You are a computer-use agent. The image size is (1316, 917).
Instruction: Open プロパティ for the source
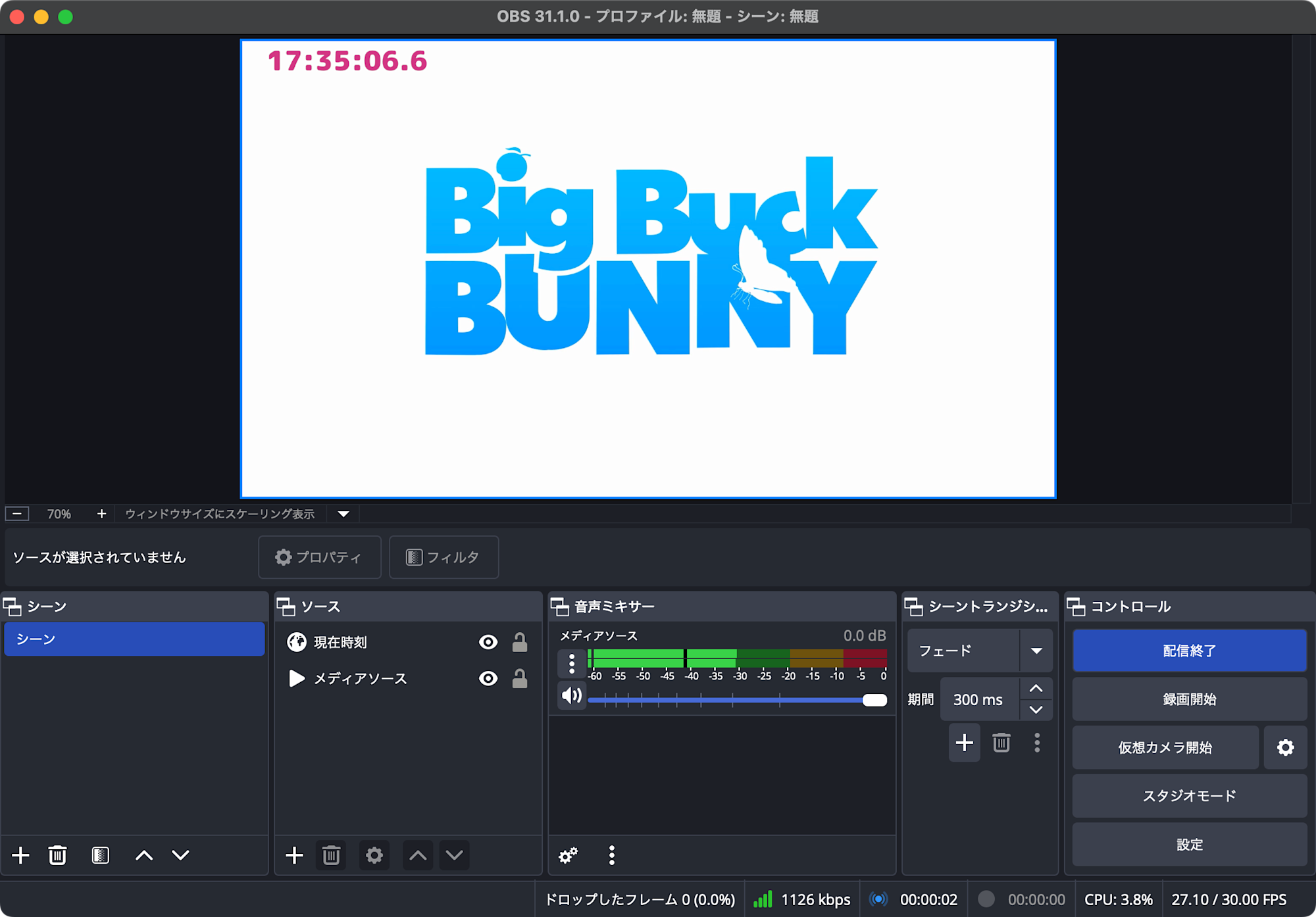tap(320, 557)
